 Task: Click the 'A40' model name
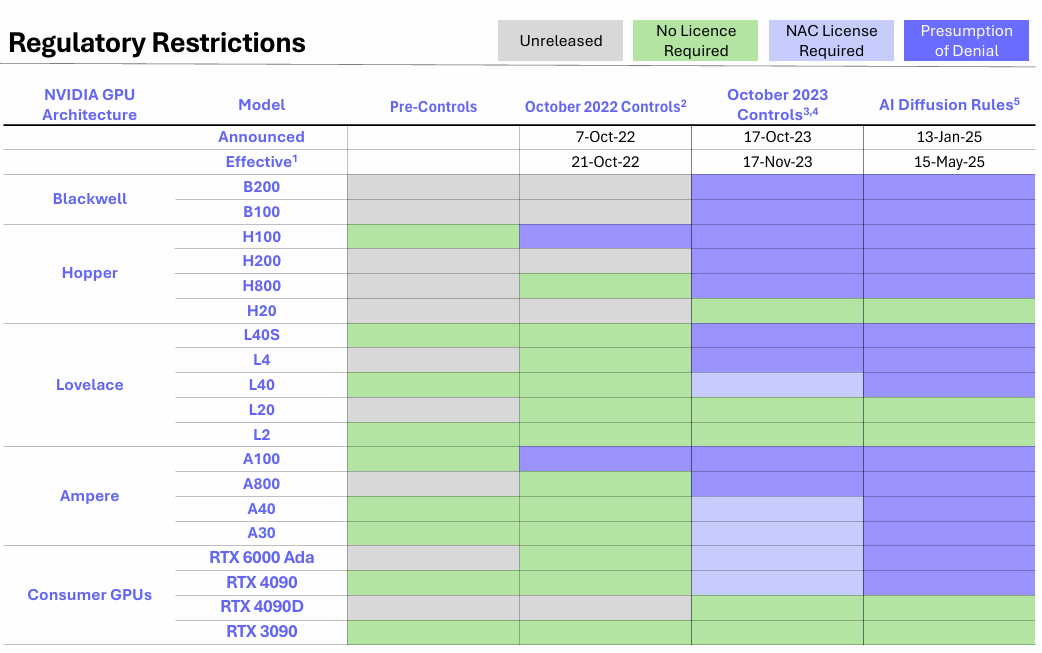pos(262,509)
